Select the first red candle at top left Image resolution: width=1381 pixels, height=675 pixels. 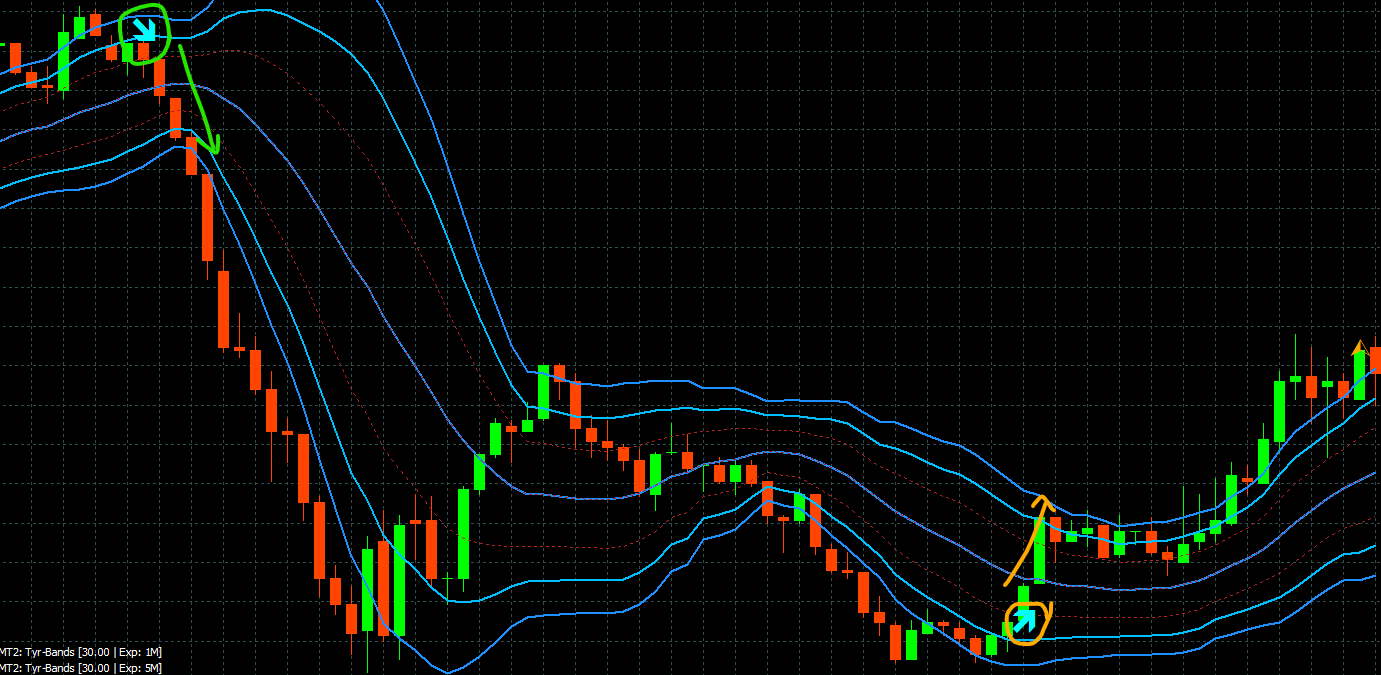pos(15,60)
